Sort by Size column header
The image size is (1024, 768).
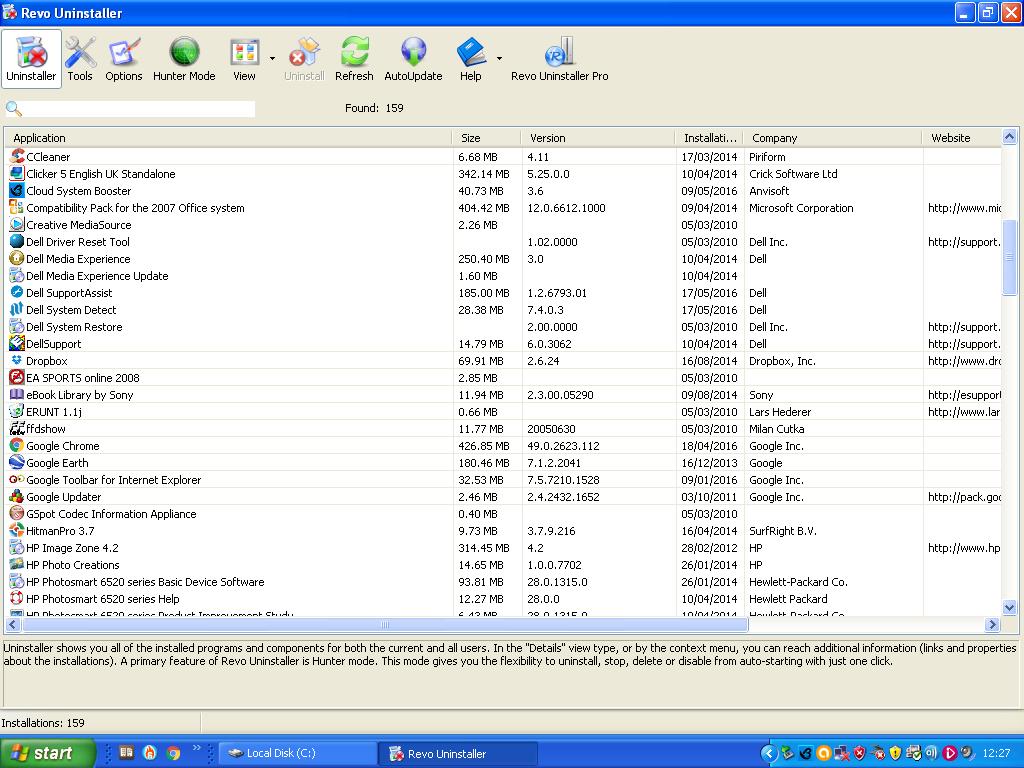tap(487, 138)
